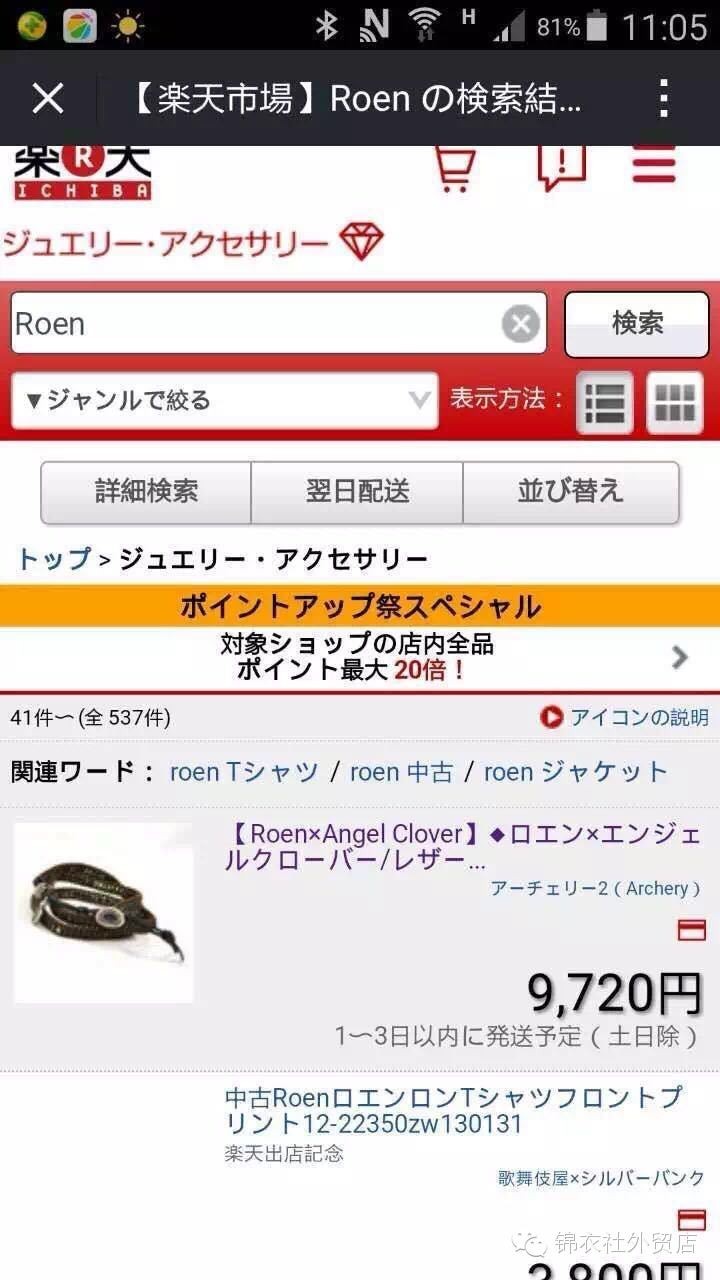
Task: Open the roen Tシャツ related keyword
Action: pyautogui.click(x=244, y=771)
